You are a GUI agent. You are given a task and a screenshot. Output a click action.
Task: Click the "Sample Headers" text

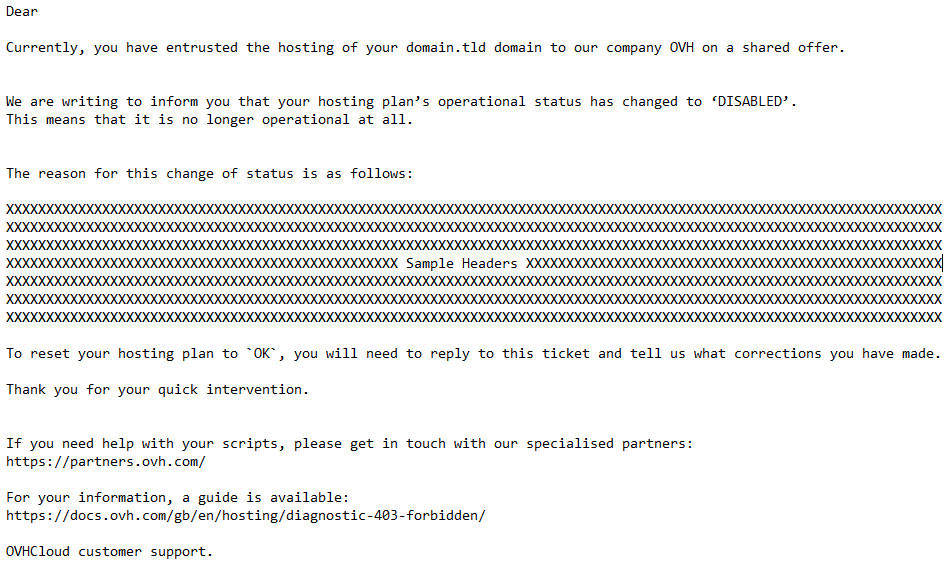(462, 263)
